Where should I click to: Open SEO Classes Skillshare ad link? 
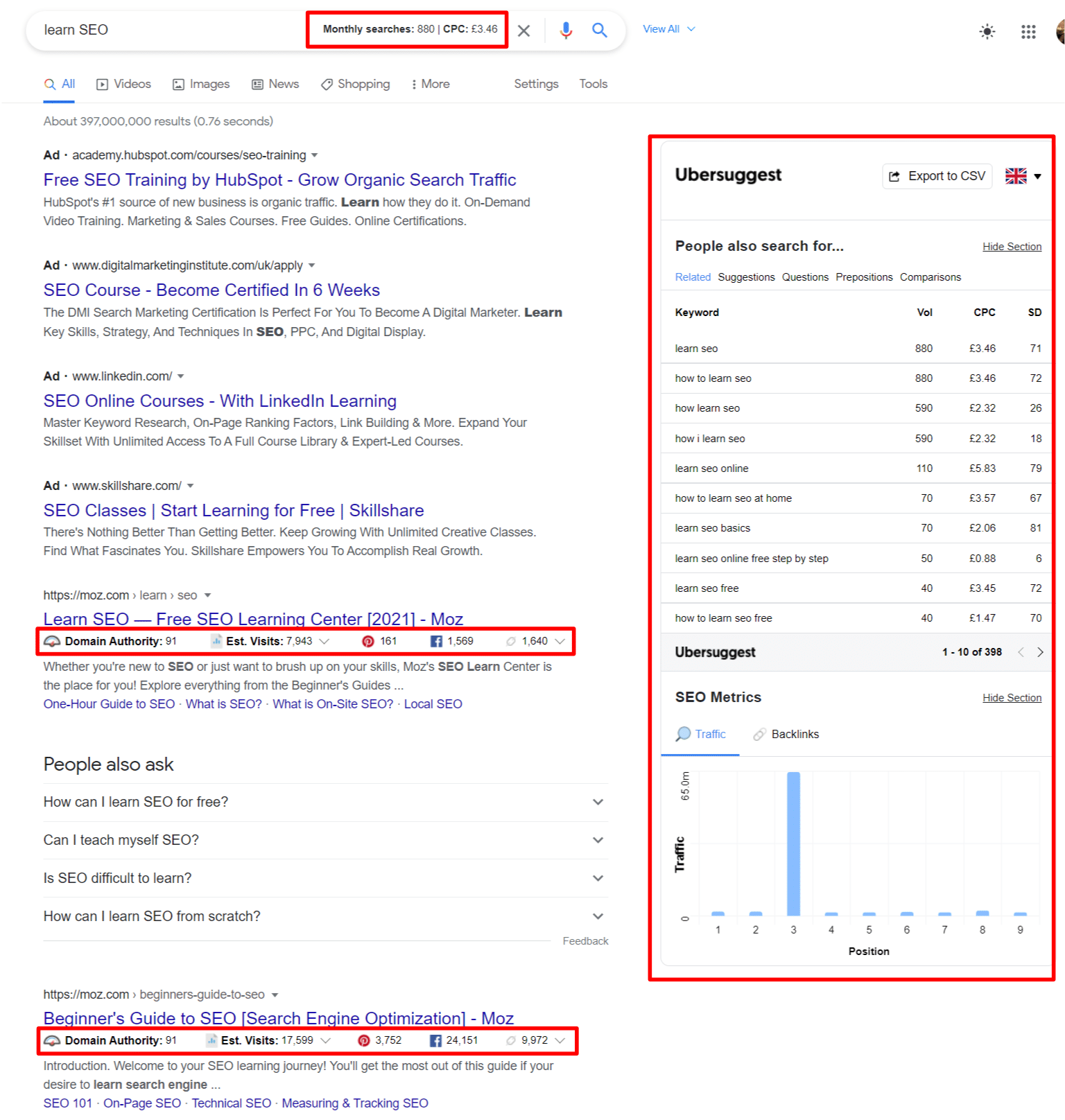pyautogui.click(x=234, y=511)
